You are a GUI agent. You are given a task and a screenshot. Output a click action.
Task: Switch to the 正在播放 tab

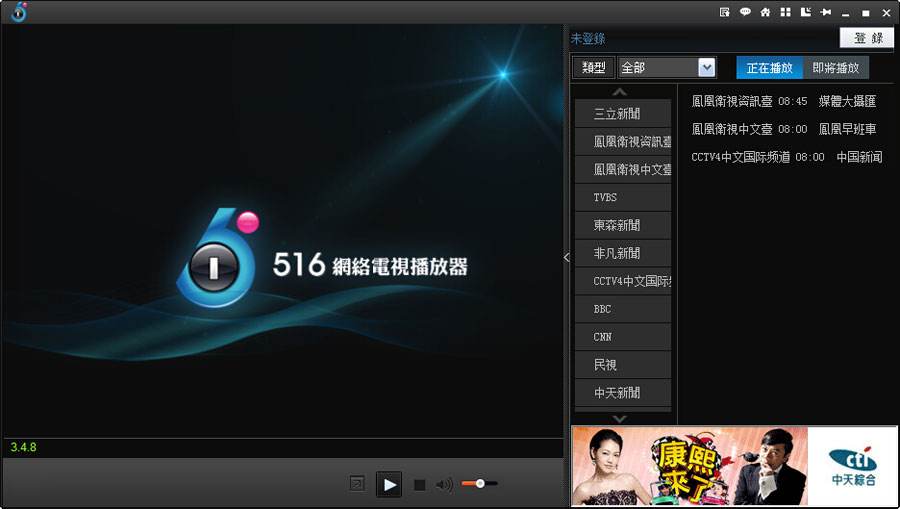coord(770,68)
